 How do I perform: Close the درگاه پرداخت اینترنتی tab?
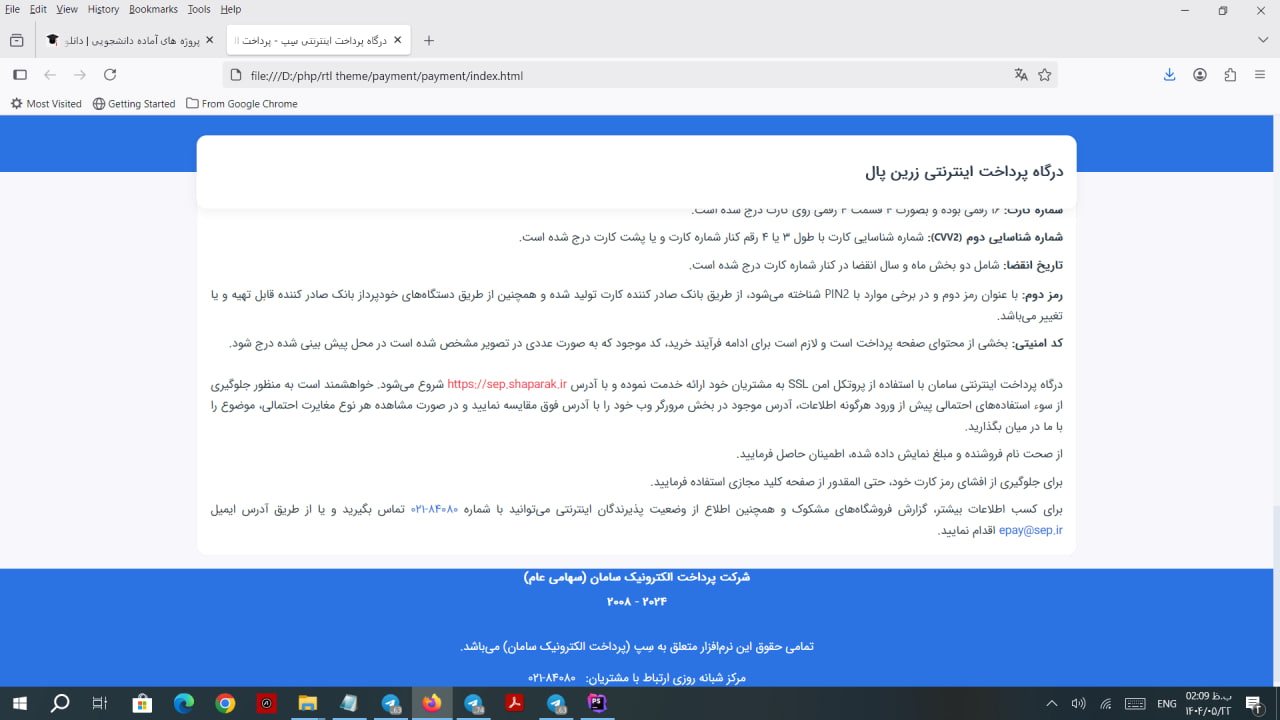pos(397,40)
